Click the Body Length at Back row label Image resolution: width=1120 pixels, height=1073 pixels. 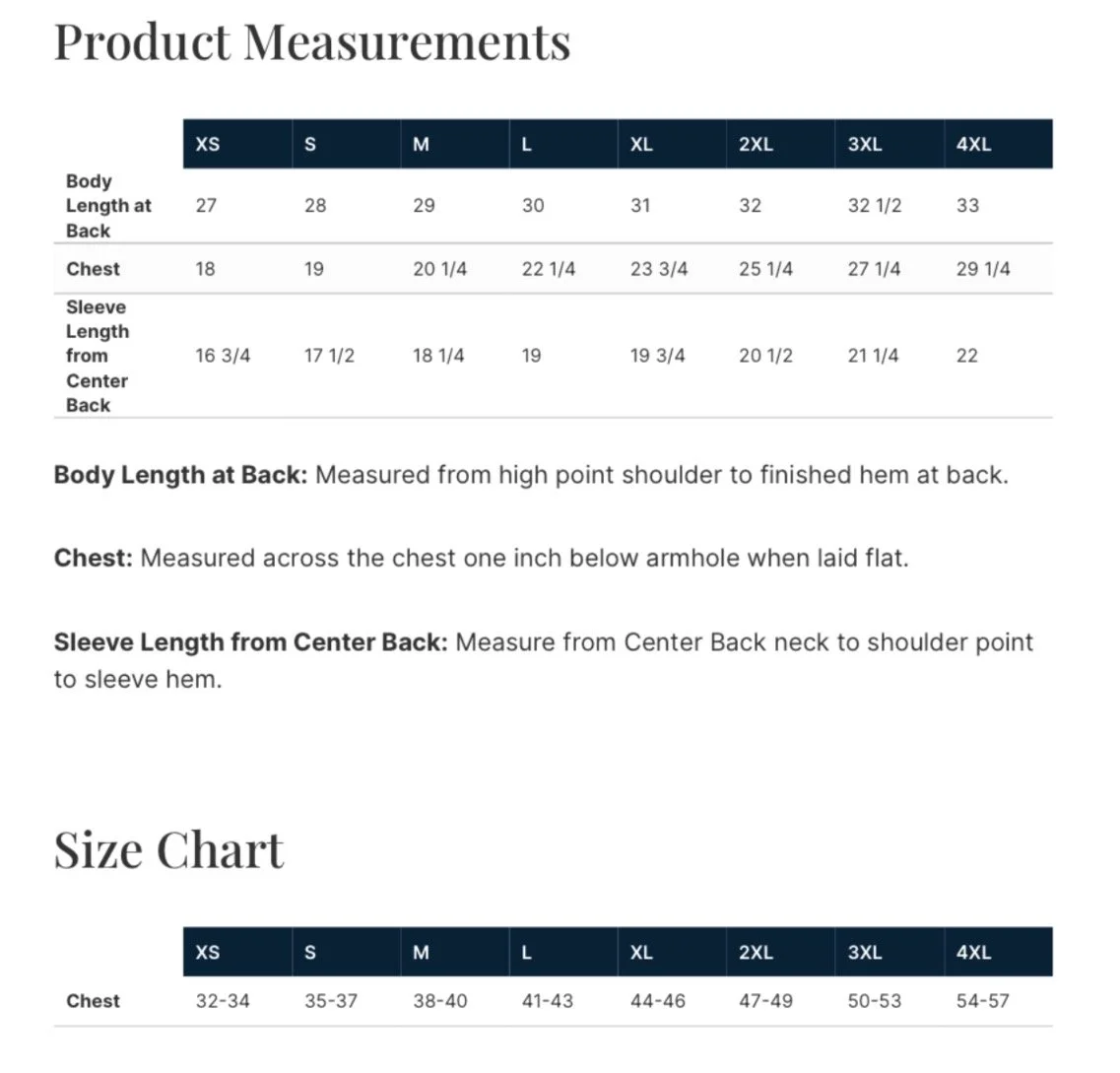click(x=108, y=206)
